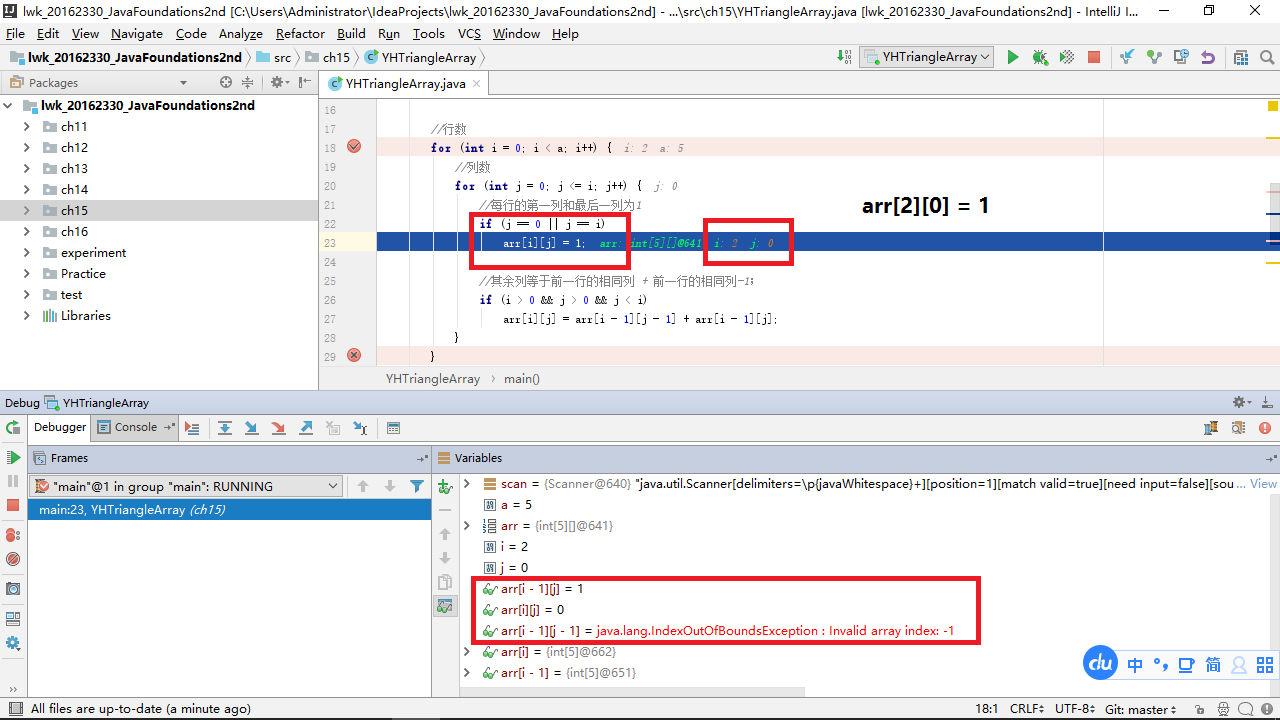Screen dimensions: 1280x720
Task: Step into in debugger toolbar
Action: 252,428
